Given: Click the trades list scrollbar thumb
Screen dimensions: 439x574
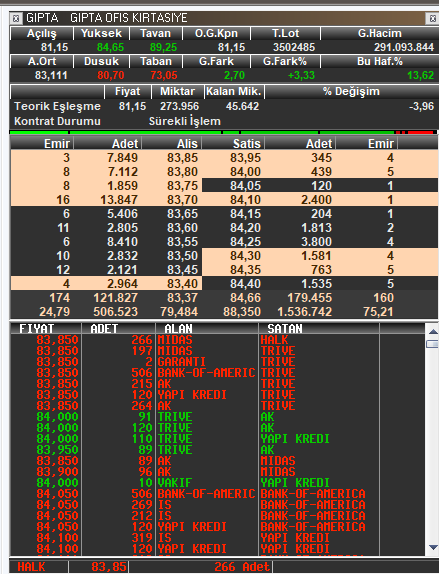Looking at the screenshot, I should [433, 344].
